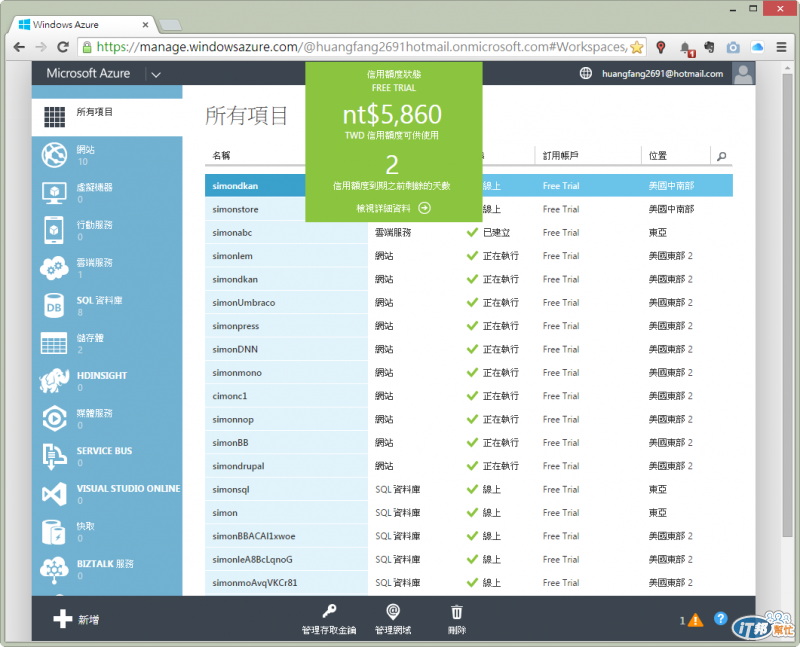Open the Cloud Services gear-cloud icon

click(x=55, y=268)
